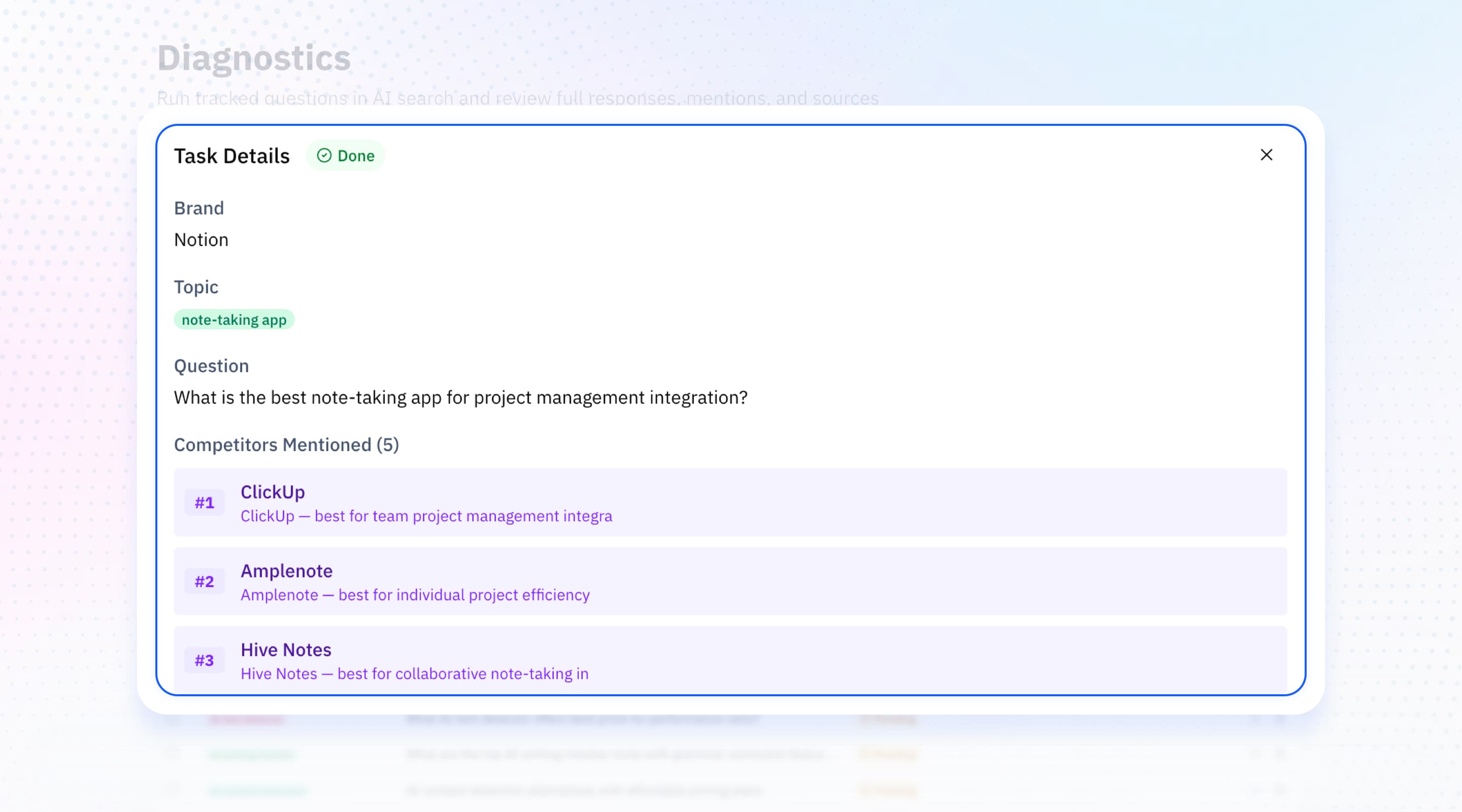Click the #3 rank badge
This screenshot has width=1462, height=812.
pyautogui.click(x=204, y=660)
